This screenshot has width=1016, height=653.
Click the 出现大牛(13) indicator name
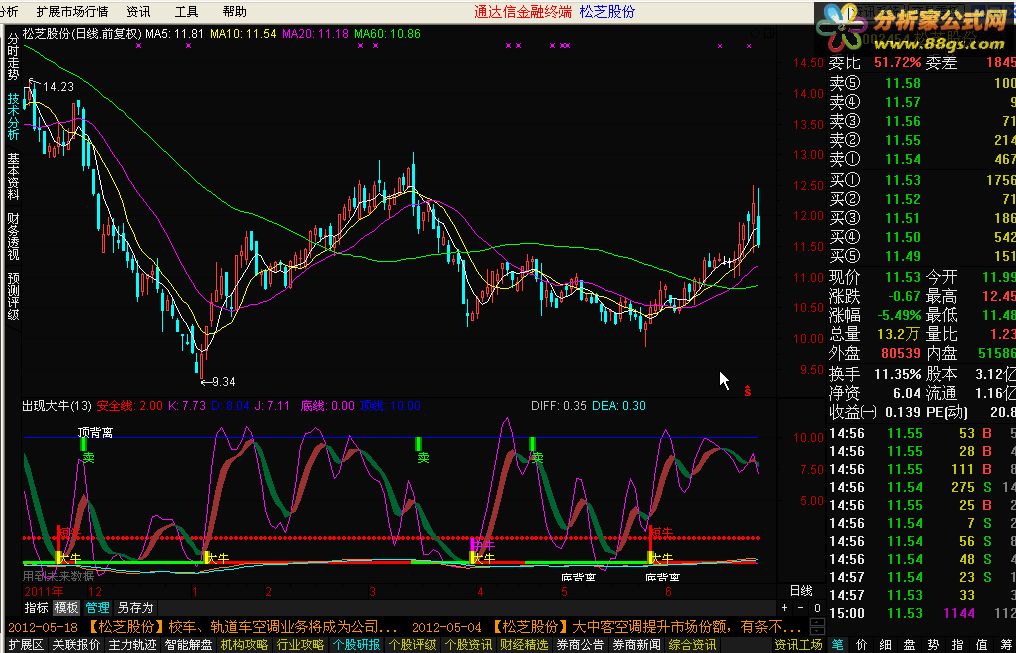pos(57,406)
